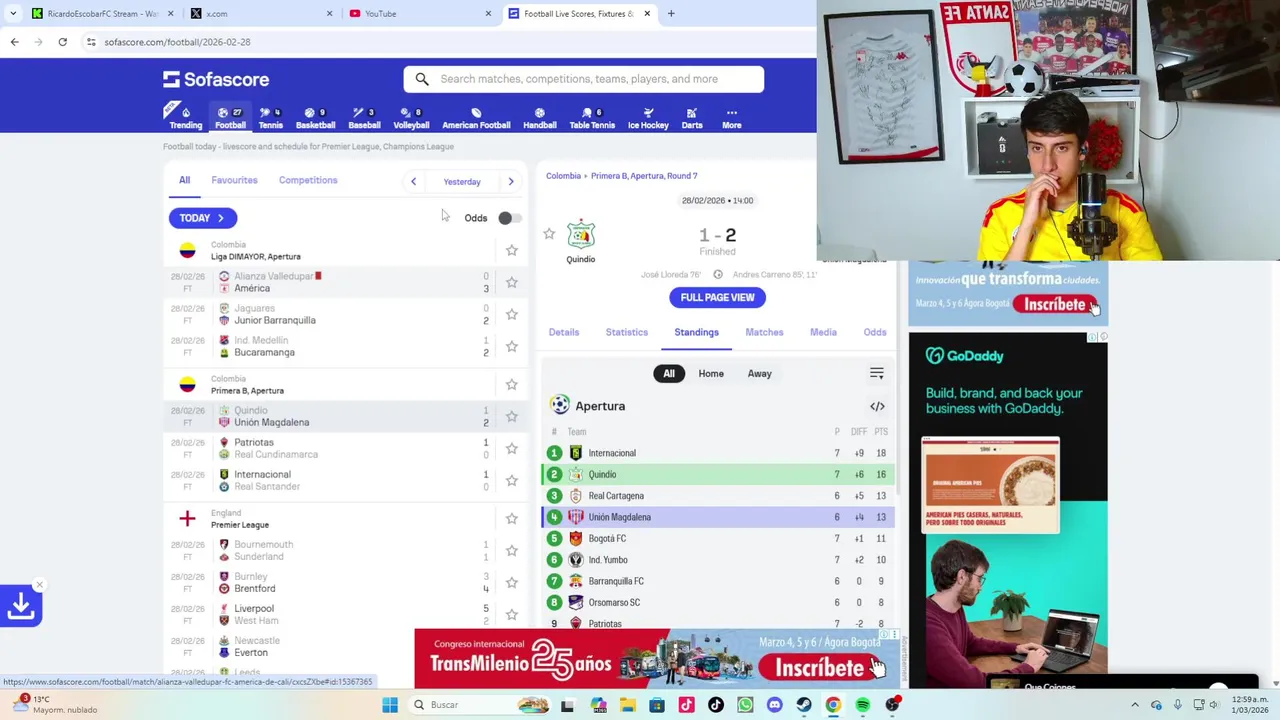Viewport: 1280px width, 720px height.
Task: Go to the next day arrow
Action: [x=511, y=181]
